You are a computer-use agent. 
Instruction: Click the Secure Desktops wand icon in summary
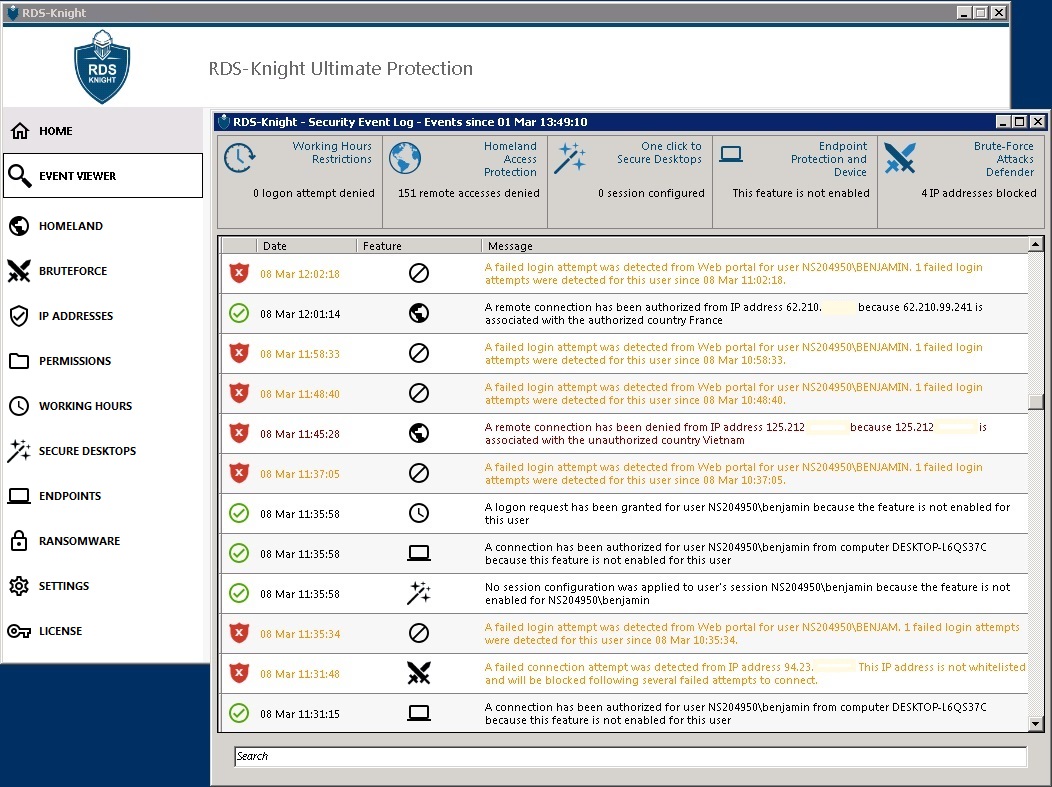click(x=570, y=158)
